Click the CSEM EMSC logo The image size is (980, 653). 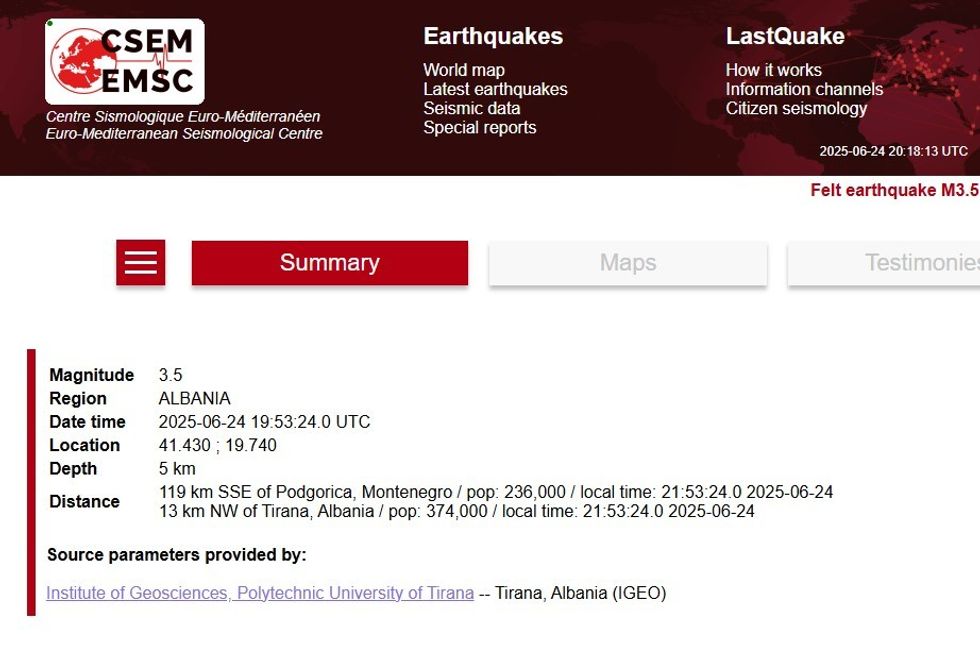125,62
